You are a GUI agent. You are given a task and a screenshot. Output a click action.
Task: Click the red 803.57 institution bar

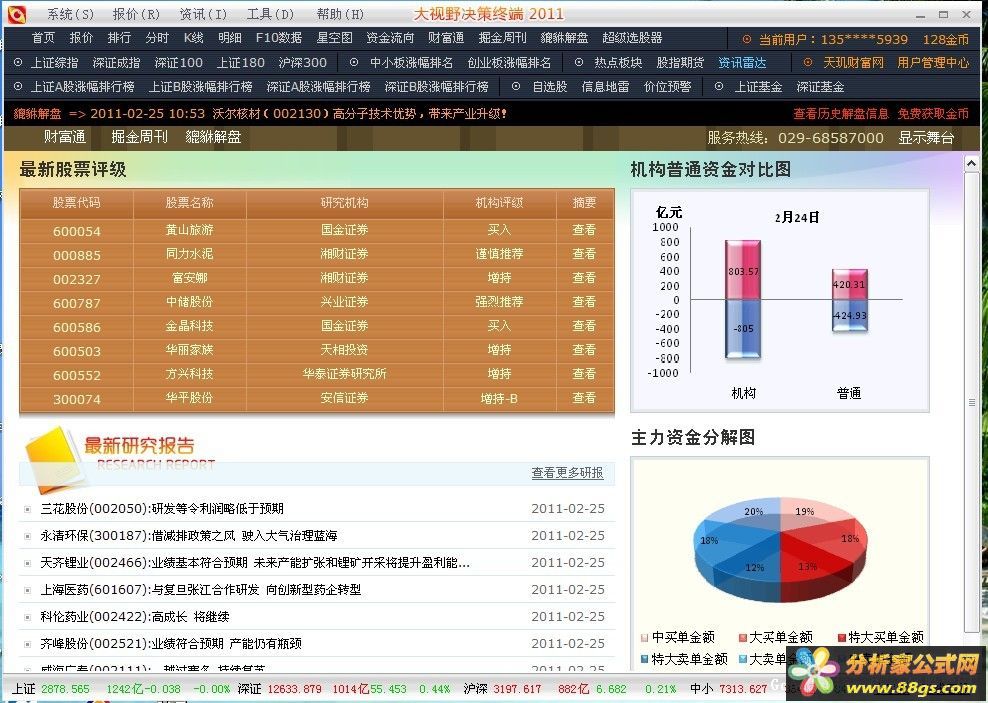(743, 270)
